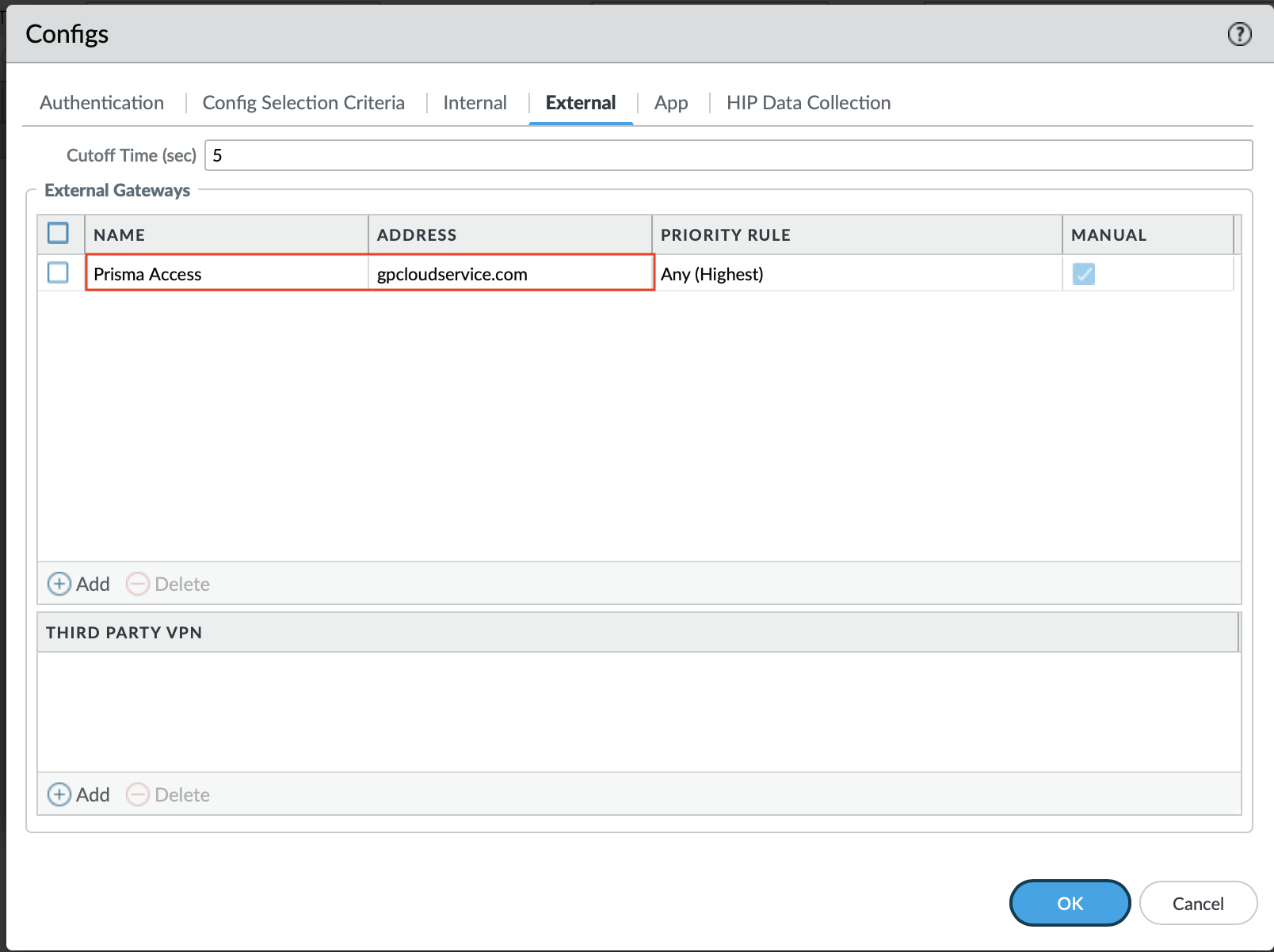The height and width of the screenshot is (952, 1274).
Task: Select the Prisma Access row checkbox
Action: tap(58, 273)
